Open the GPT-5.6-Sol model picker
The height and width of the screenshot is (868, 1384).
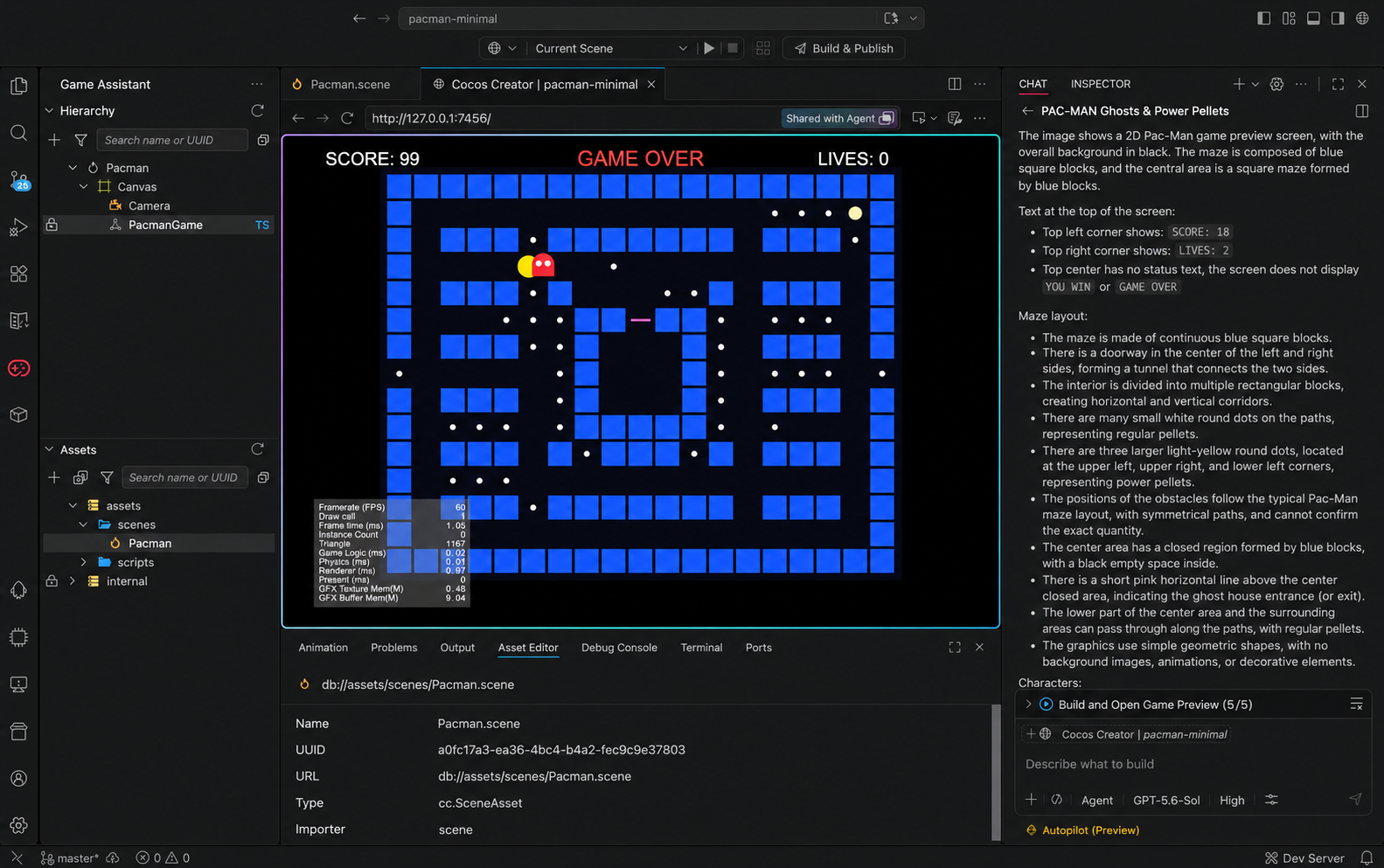coord(1166,800)
